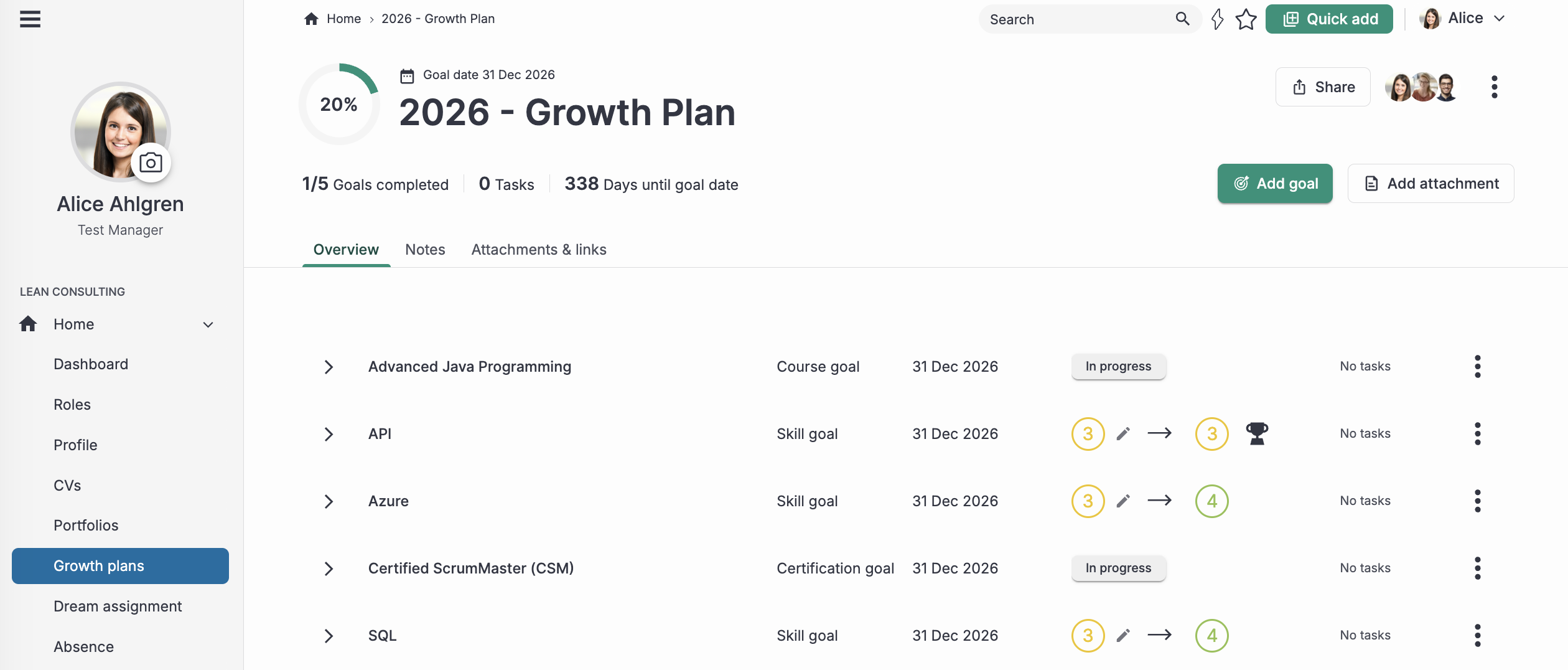Click the lightning bolt shortcut icon
Screen dimensions: 1568x670
coord(1218,19)
